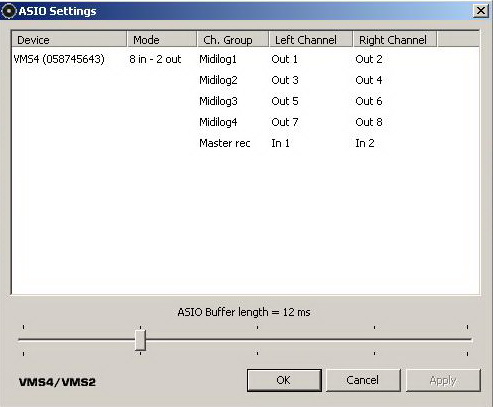This screenshot has height=407, width=493.
Task: Select the VMS4 (058745643) device entry
Action: pyautogui.click(x=59, y=59)
